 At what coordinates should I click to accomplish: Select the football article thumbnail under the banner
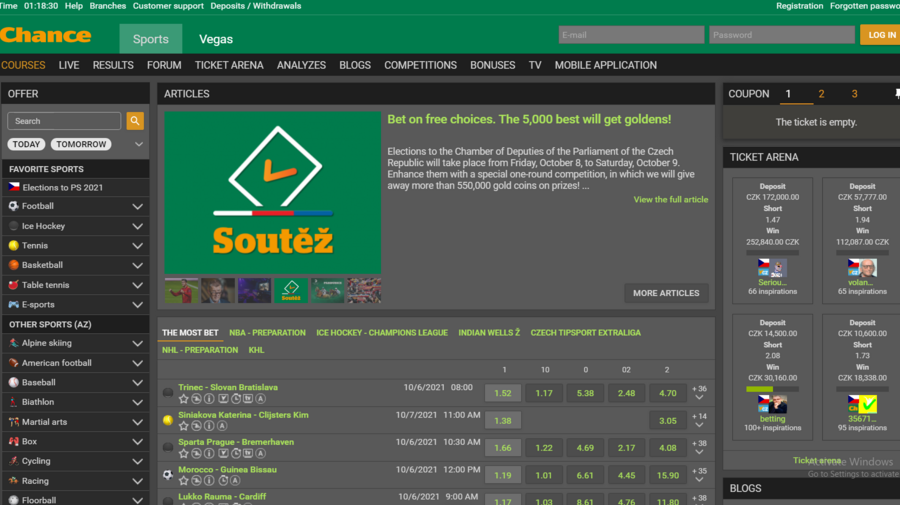pyautogui.click(x=182, y=291)
